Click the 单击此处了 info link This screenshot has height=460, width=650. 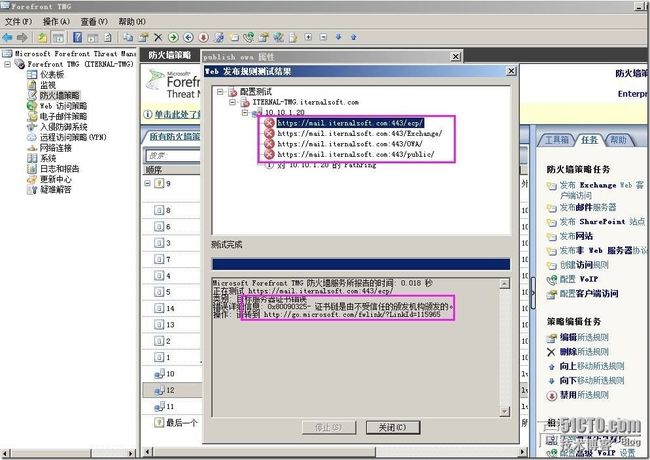[x=177, y=114]
